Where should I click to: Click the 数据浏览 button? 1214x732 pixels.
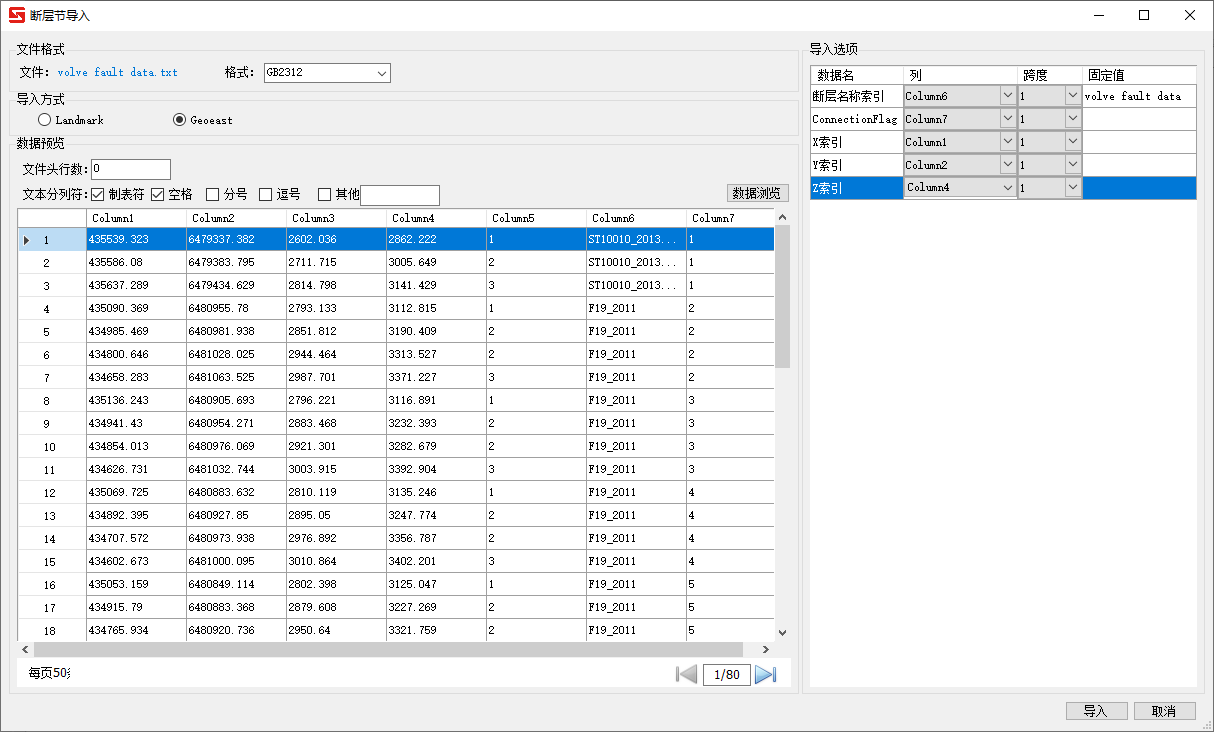coord(757,194)
